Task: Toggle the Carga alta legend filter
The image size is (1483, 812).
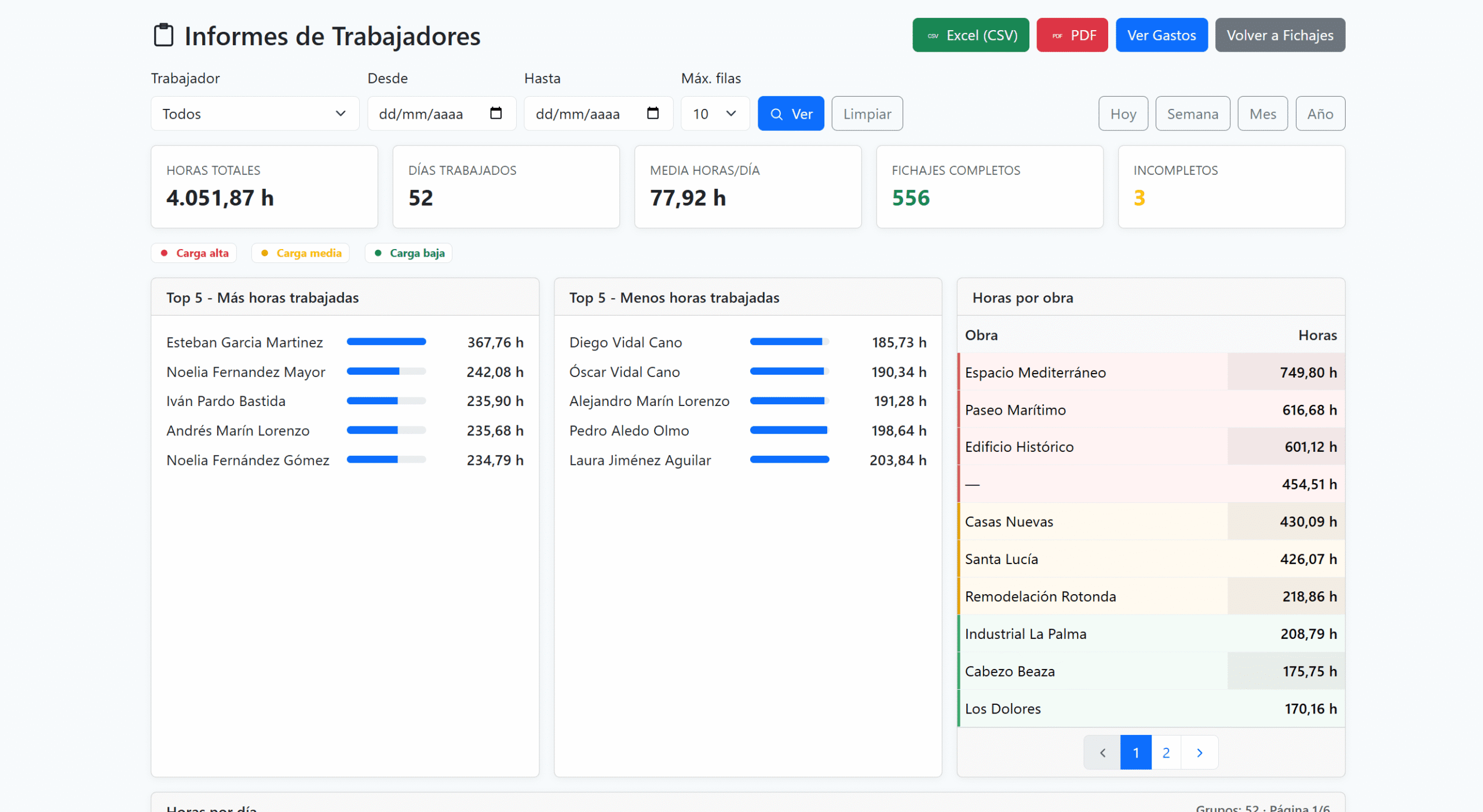Action: click(x=194, y=253)
